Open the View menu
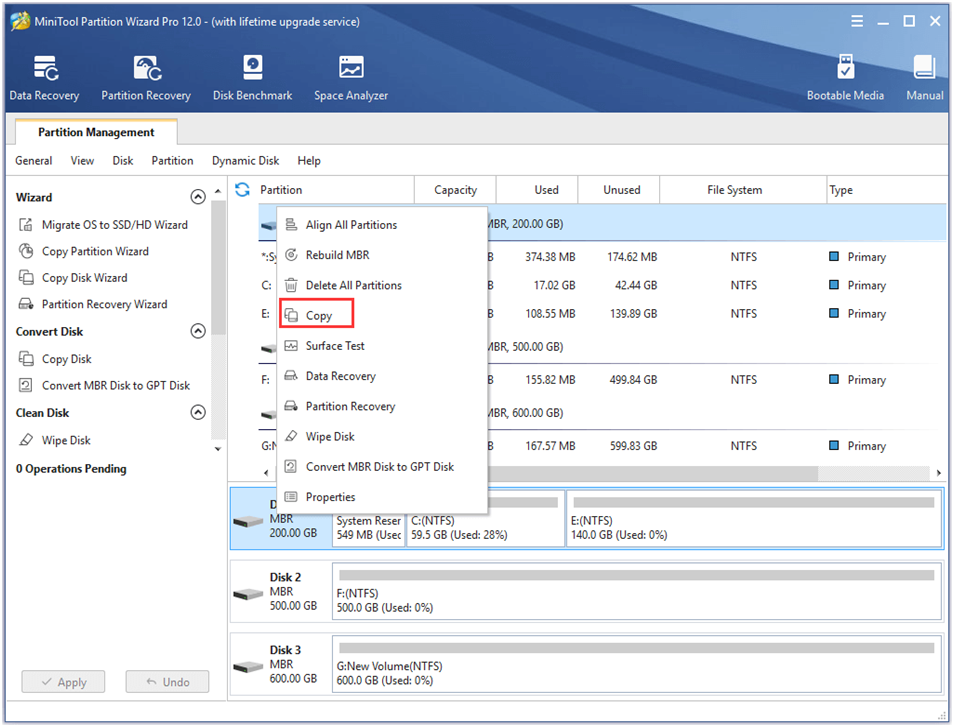The height and width of the screenshot is (727, 954). pos(82,161)
